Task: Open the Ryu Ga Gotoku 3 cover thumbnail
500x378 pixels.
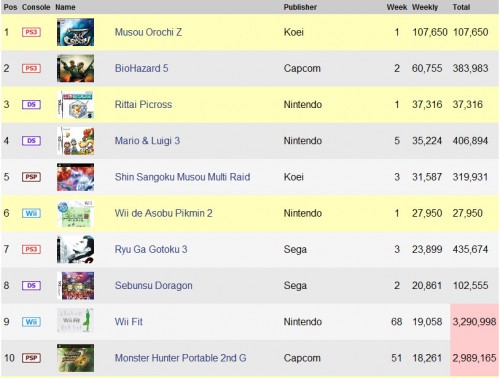Action: [x=75, y=249]
